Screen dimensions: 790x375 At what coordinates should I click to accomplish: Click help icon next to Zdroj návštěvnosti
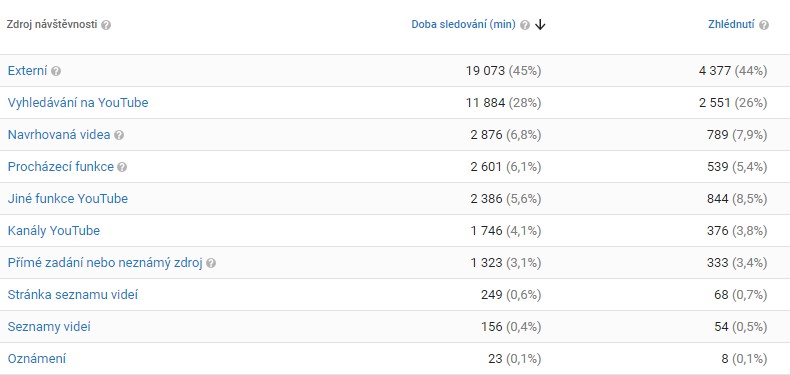pos(106,25)
